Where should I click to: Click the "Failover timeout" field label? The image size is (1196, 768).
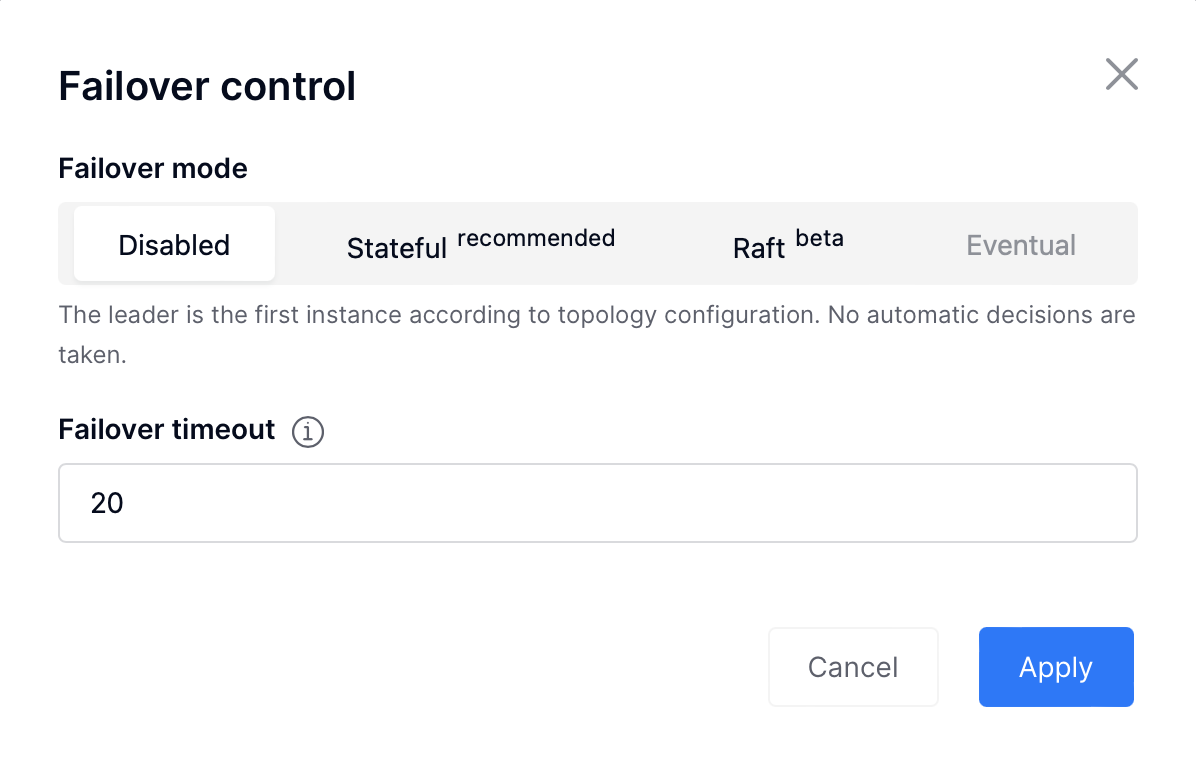[166, 429]
